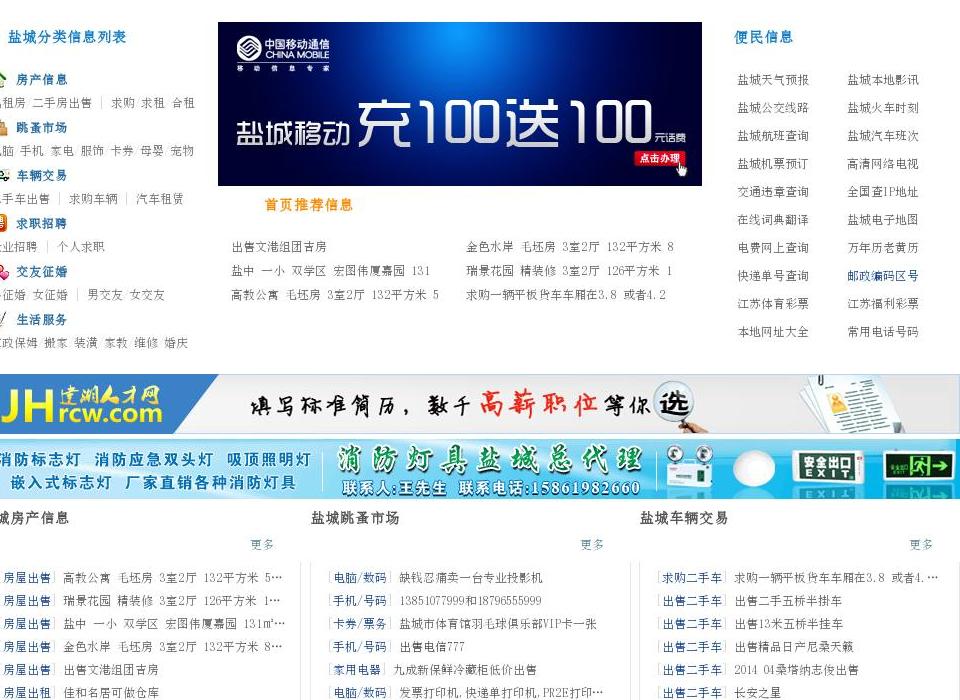Open listing 盐城市体育馆羽毛球俱乐部VIP卡一张
The width and height of the screenshot is (960, 700).
[x=498, y=623]
